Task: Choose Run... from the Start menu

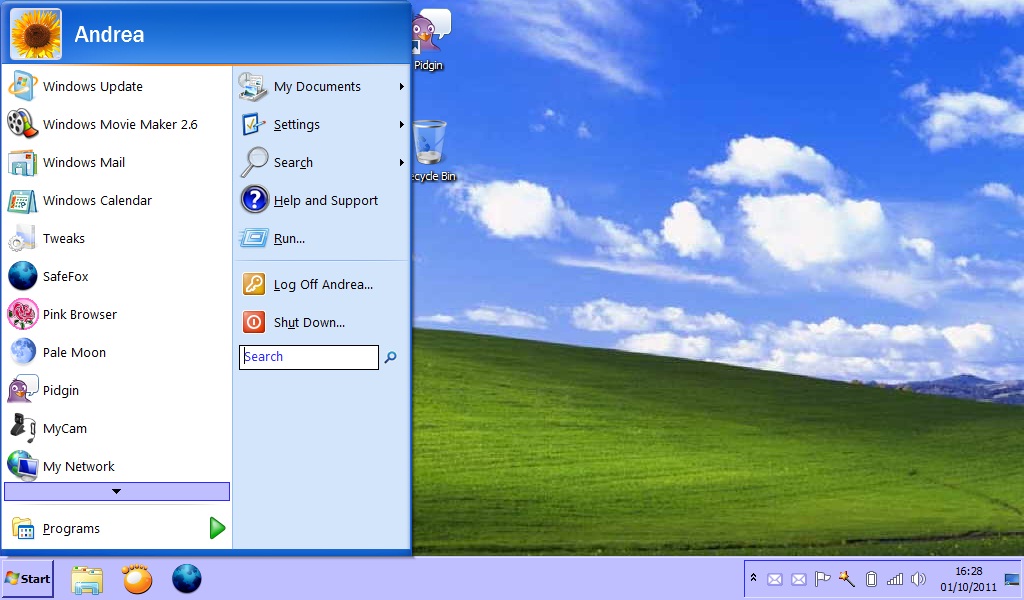Action: 322,238
